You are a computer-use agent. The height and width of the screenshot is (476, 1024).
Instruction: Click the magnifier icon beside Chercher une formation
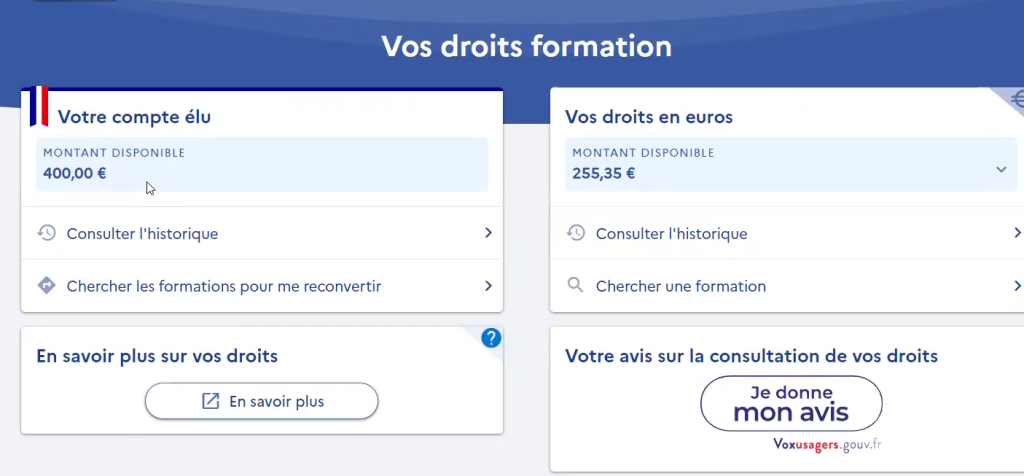pos(575,286)
